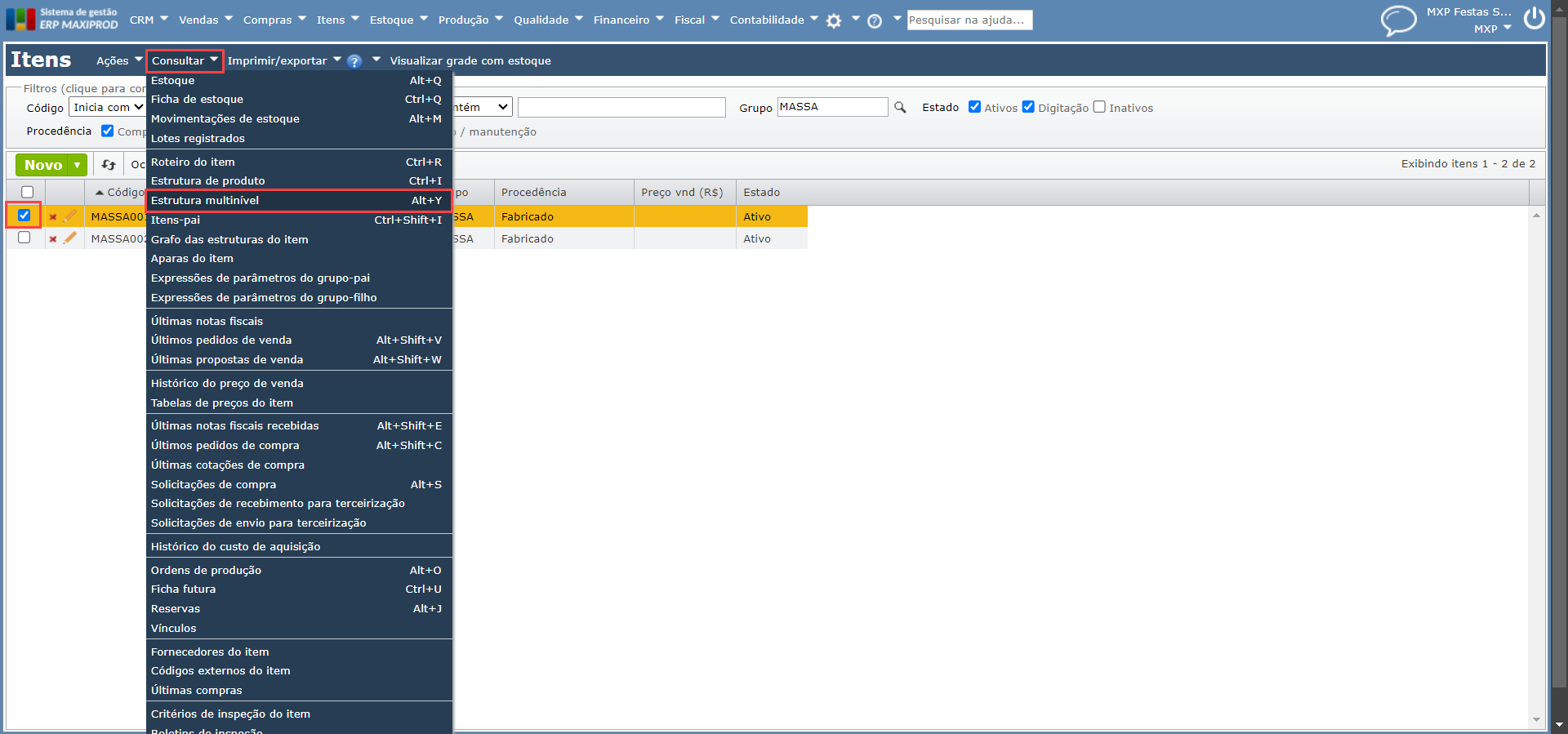Open the settings gear icon in top bar
The image size is (1568, 734).
pos(834,21)
